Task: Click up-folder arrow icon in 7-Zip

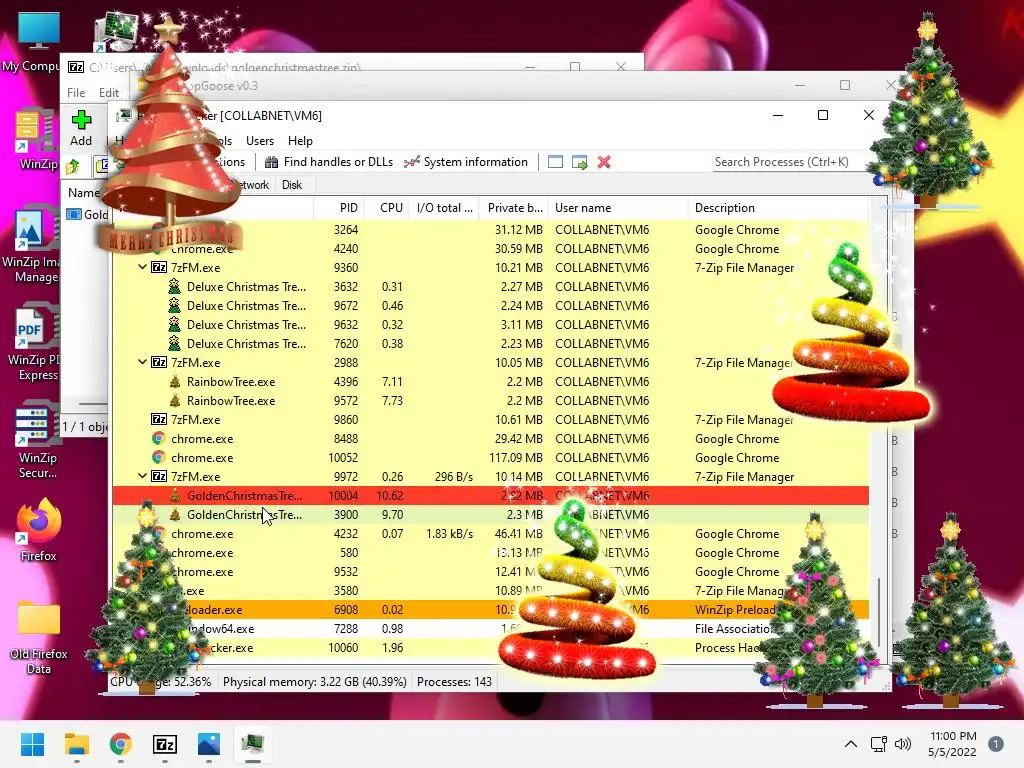Action: (x=73, y=167)
